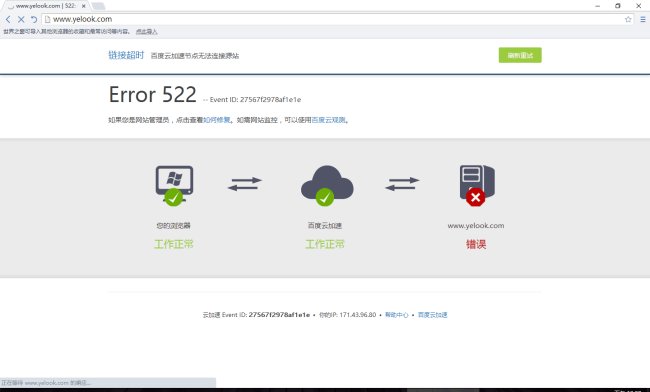
Task: Bookmark page with the star icon
Action: click(x=628, y=19)
